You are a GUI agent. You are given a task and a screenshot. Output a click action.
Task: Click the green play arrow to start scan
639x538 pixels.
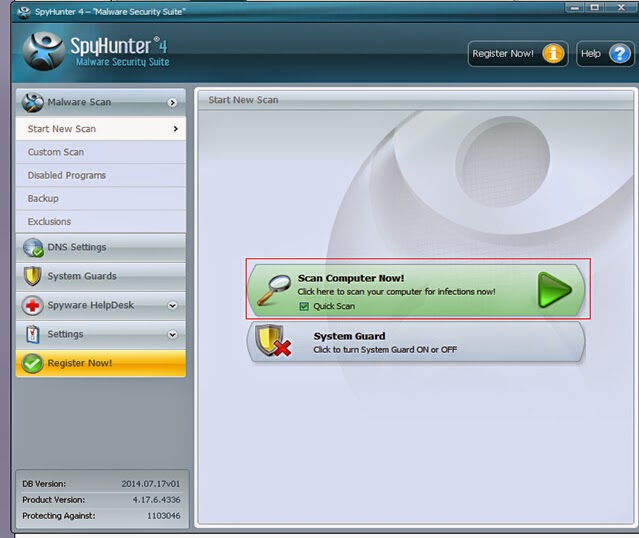(555, 290)
